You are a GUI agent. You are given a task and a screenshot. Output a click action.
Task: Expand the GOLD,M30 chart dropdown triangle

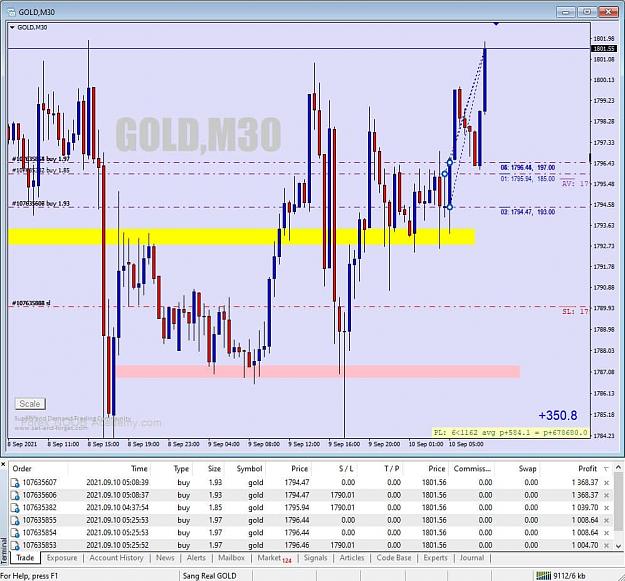[x=12, y=27]
